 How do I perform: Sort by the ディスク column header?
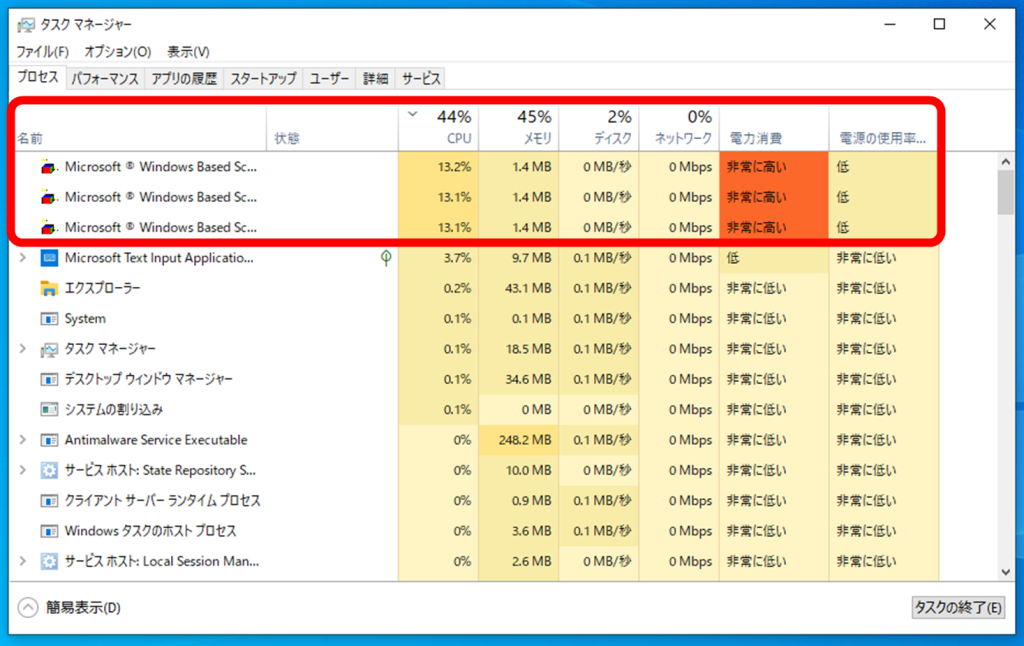[x=599, y=128]
